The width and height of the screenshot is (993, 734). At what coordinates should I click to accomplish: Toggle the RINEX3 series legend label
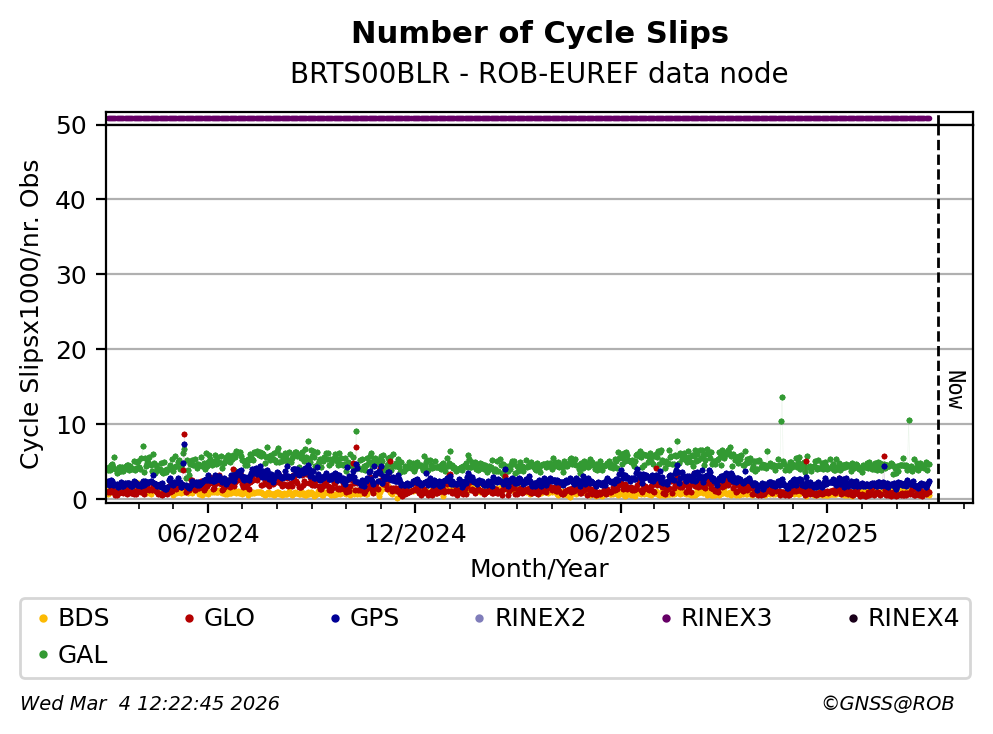point(726,618)
